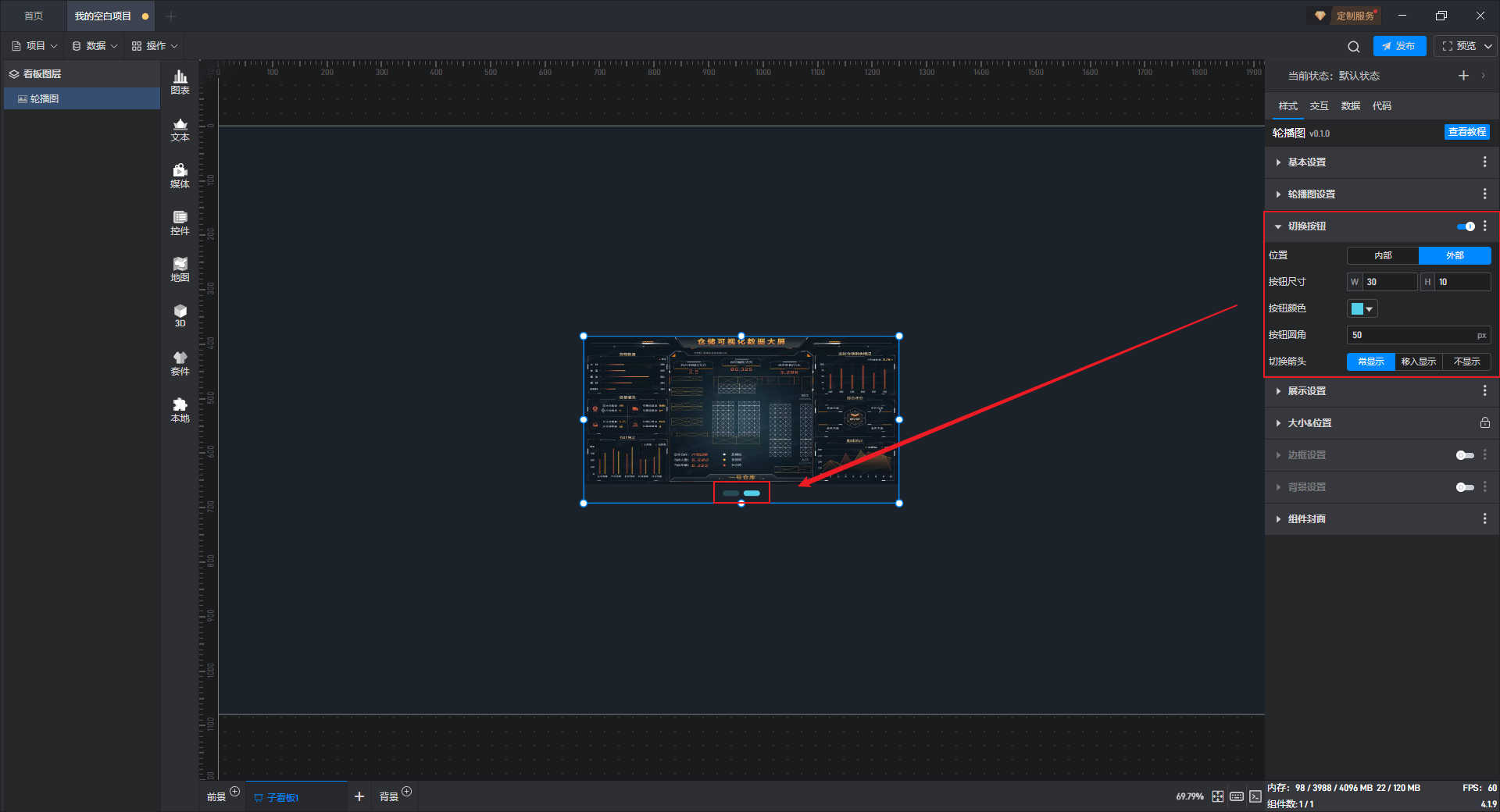
Task: Open the console terminal icon
Action: tap(1255, 796)
